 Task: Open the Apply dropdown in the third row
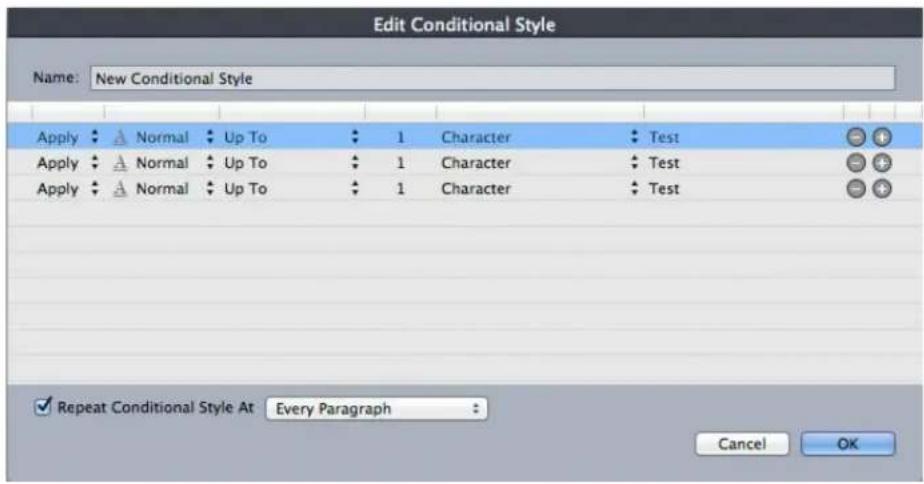(68, 189)
